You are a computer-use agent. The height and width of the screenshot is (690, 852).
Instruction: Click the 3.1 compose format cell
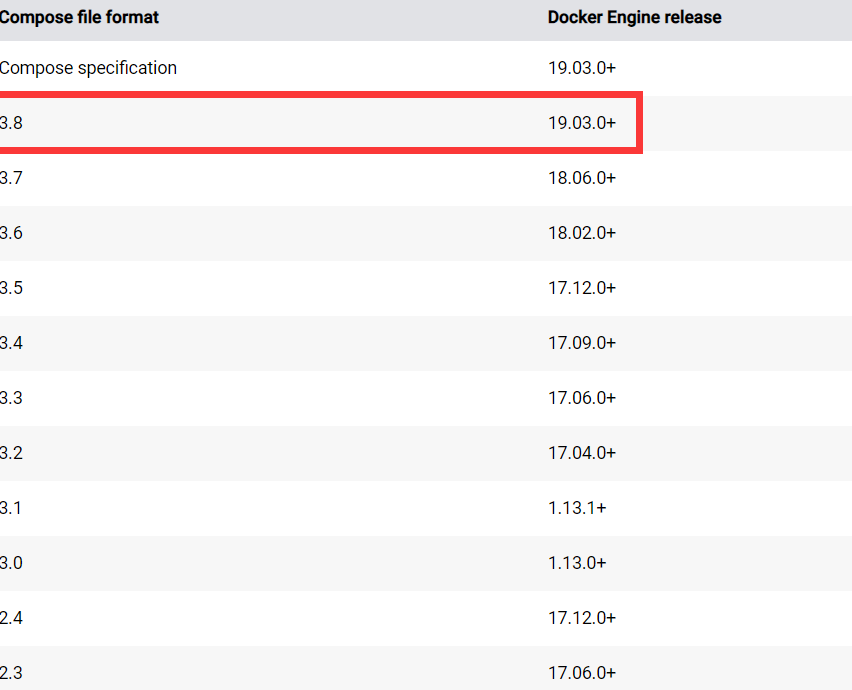(x=11, y=507)
